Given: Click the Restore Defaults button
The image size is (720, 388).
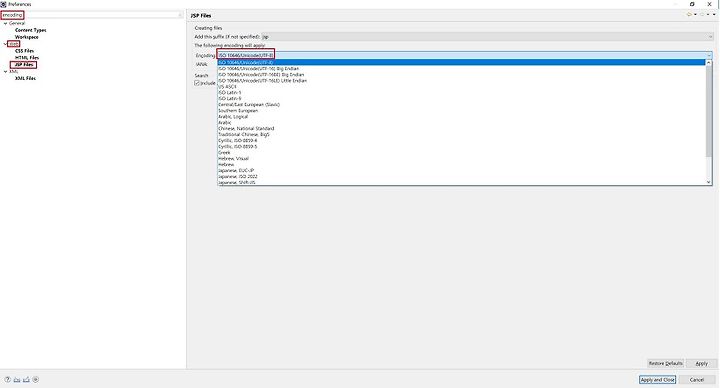Looking at the screenshot, I should click(665, 363).
